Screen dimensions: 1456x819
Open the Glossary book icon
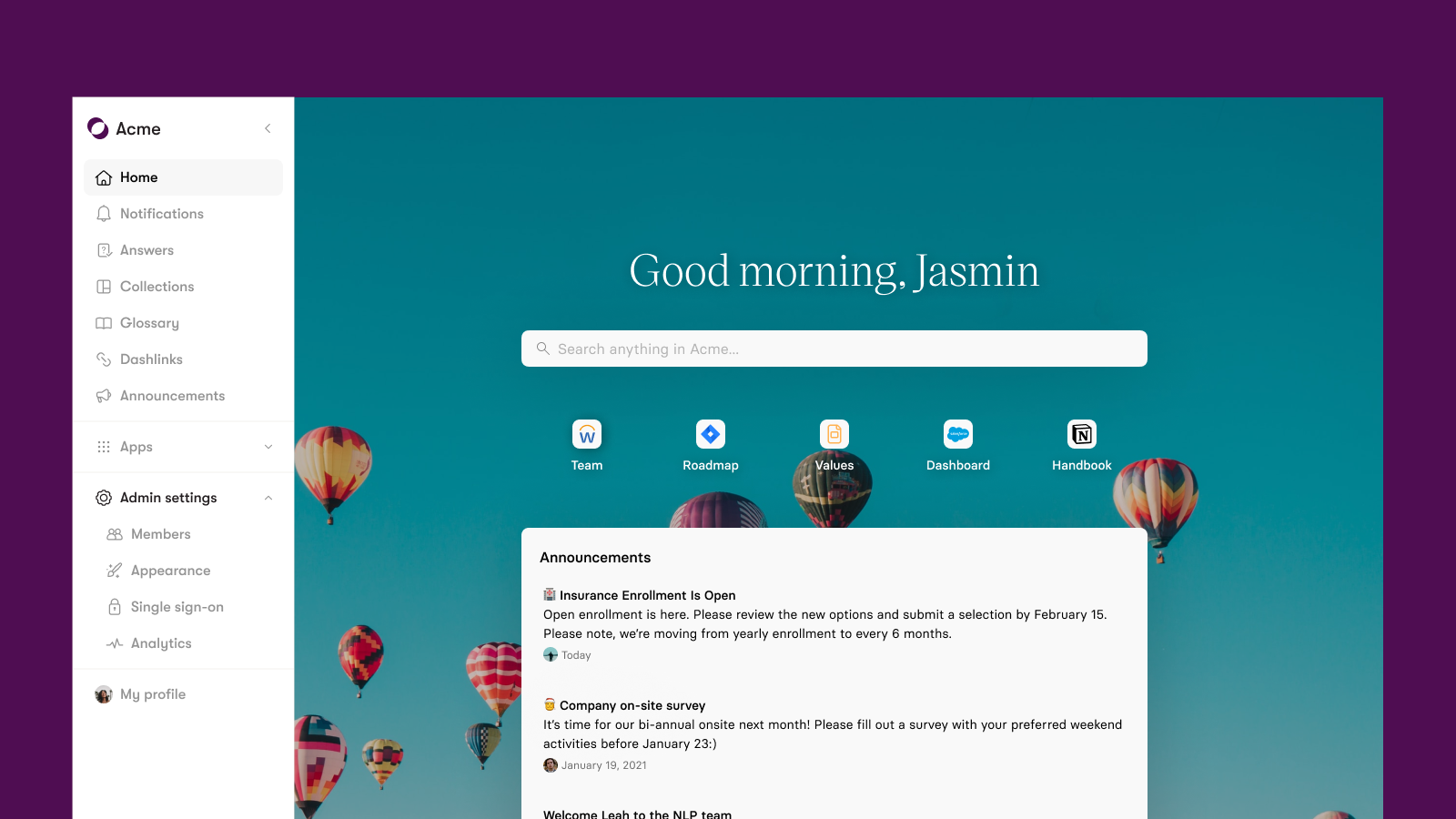tap(103, 322)
